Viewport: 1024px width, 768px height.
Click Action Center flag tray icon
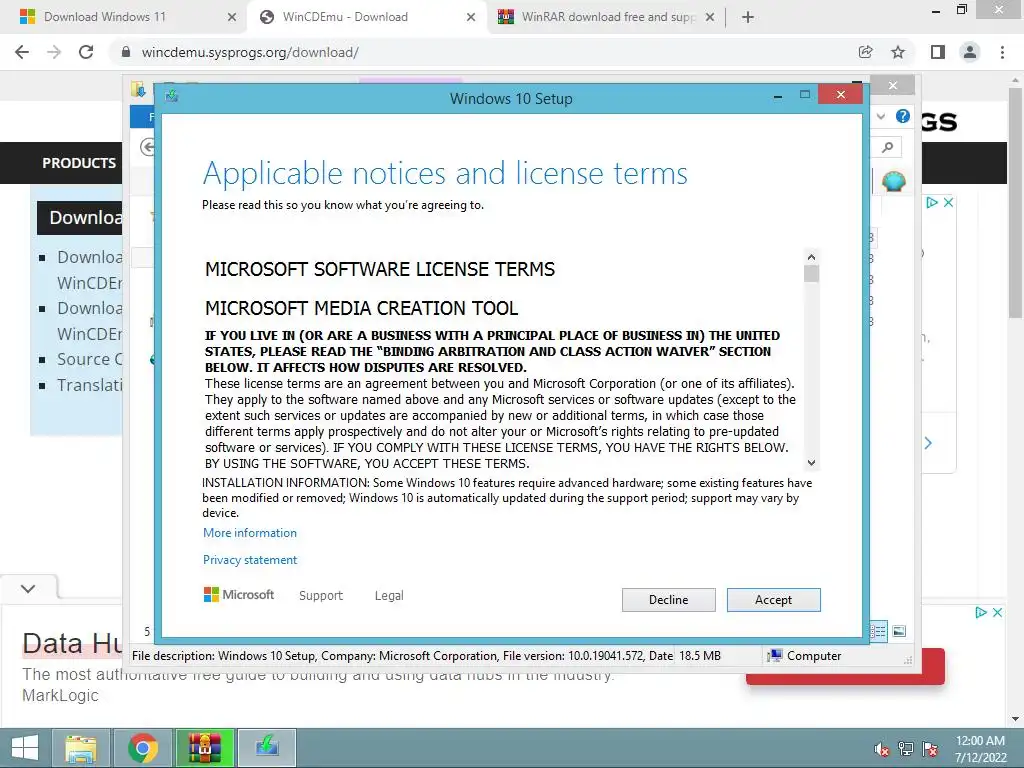[x=930, y=749]
